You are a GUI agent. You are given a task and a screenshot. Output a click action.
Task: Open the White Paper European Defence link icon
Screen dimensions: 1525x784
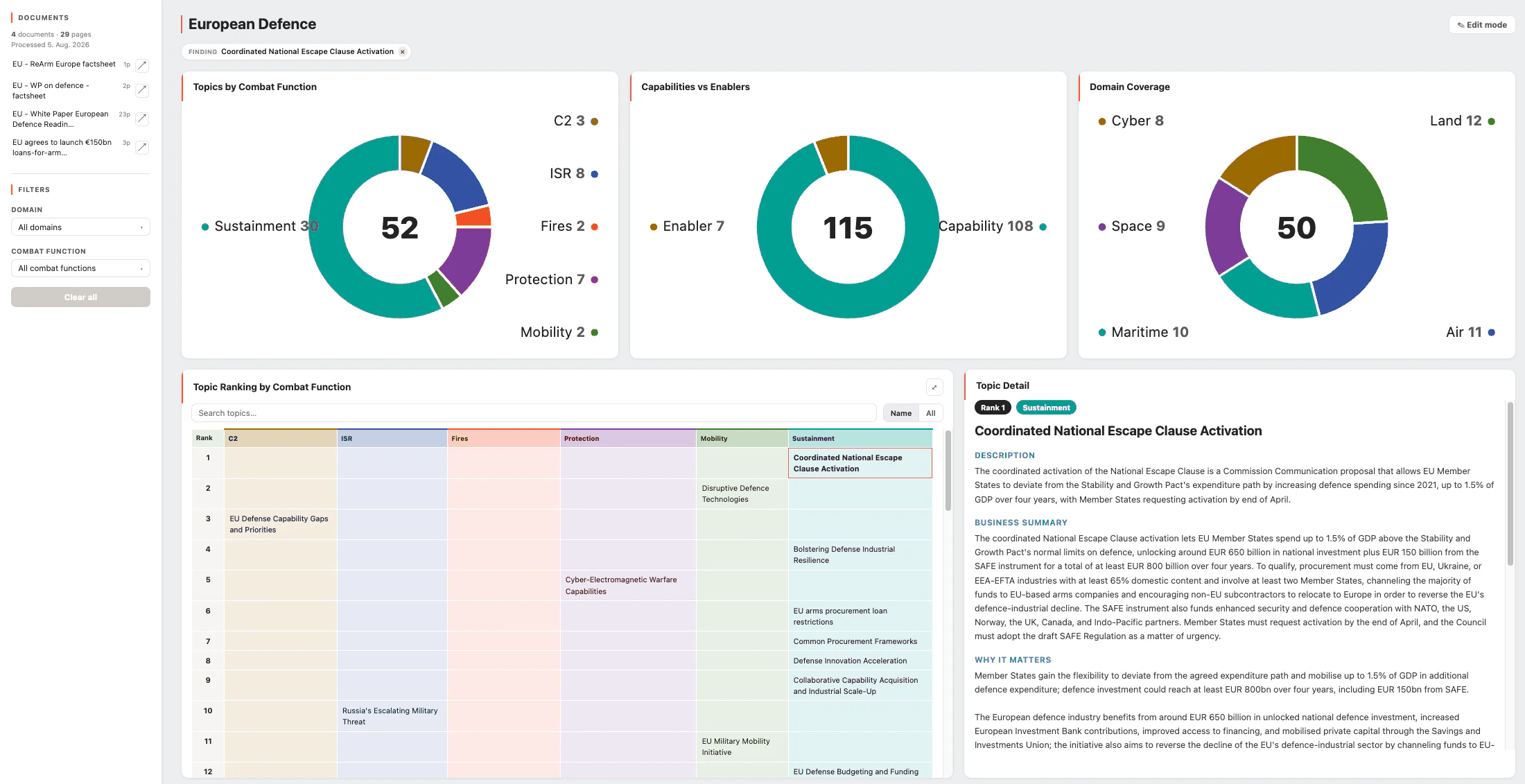coord(142,119)
